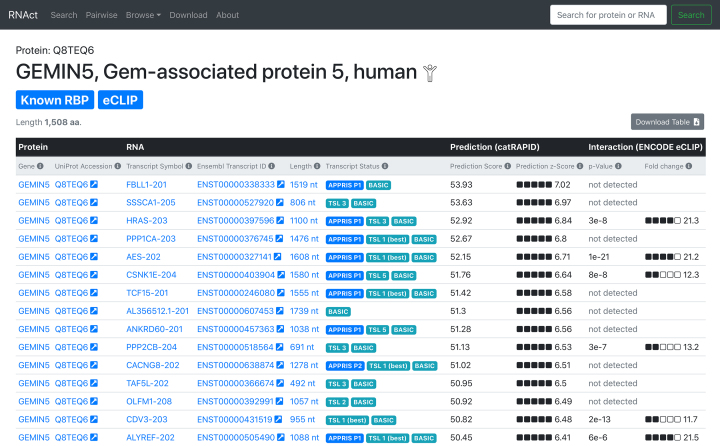This screenshot has height=446, width=720.
Task: Click info icon beside UniProt Accession header
Action: pos(118,166)
